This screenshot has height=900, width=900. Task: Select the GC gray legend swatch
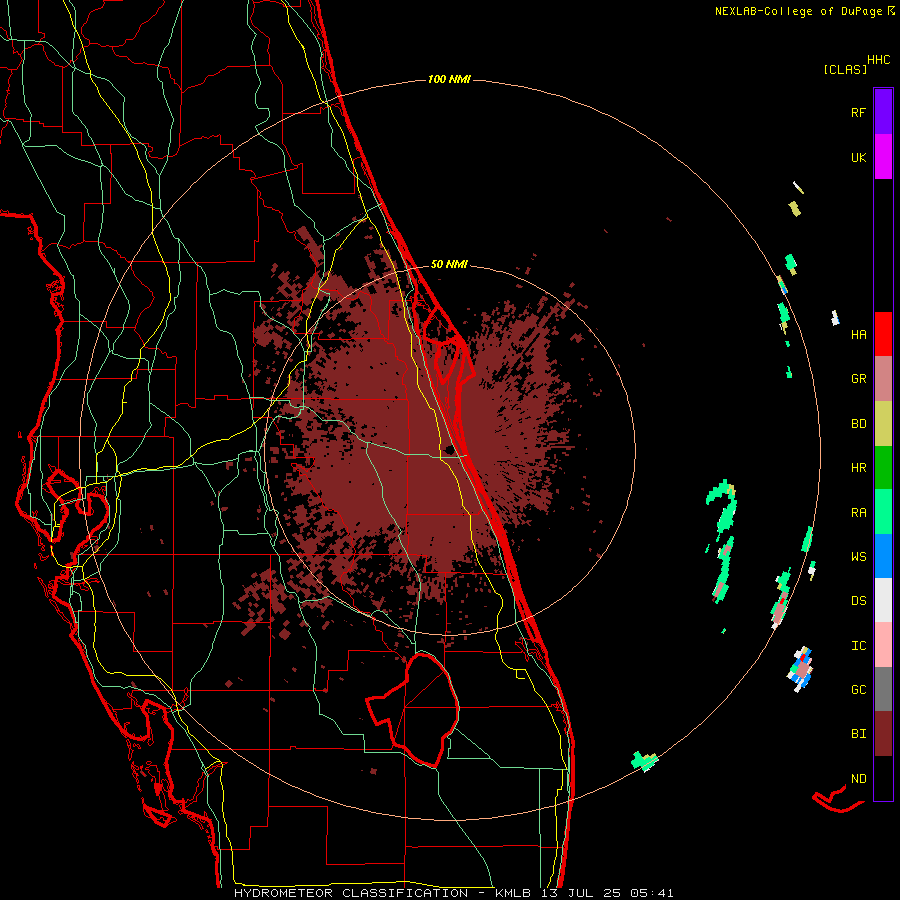point(883,689)
